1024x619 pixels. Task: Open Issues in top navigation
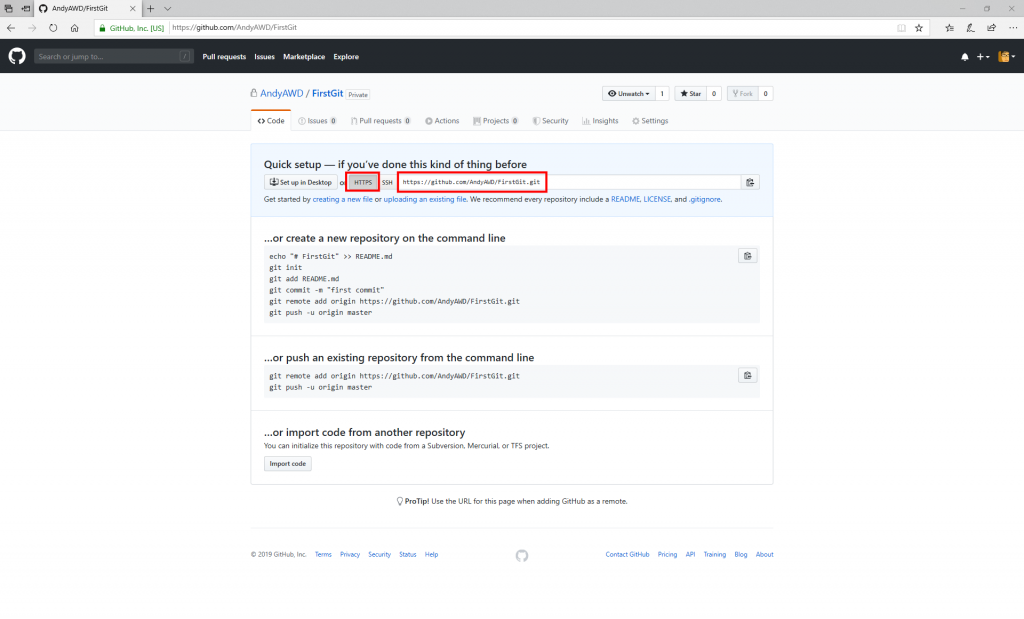point(264,57)
